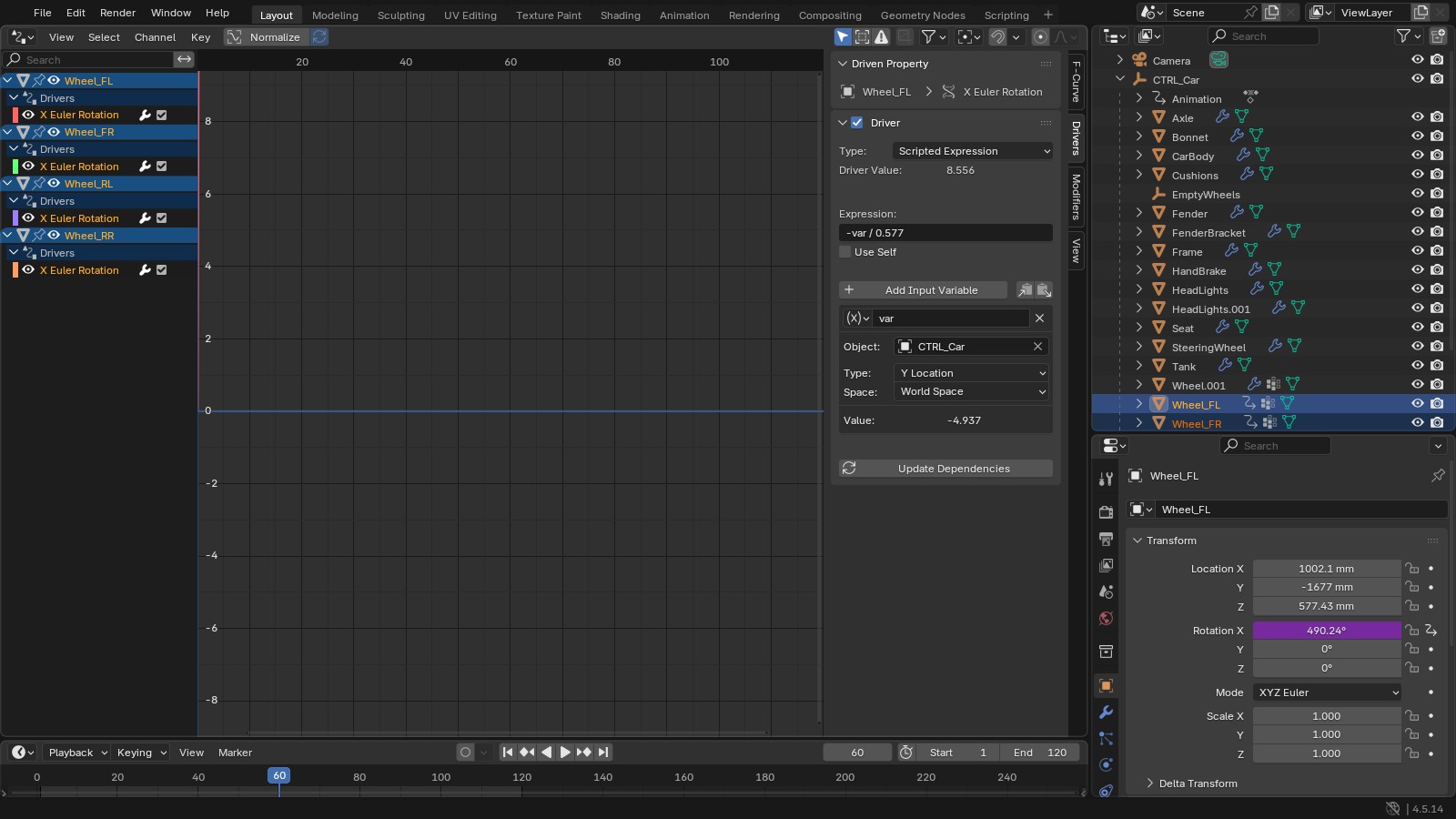Open the Keying popover in timeline
This screenshot has width=1456, height=819.
pos(141,753)
